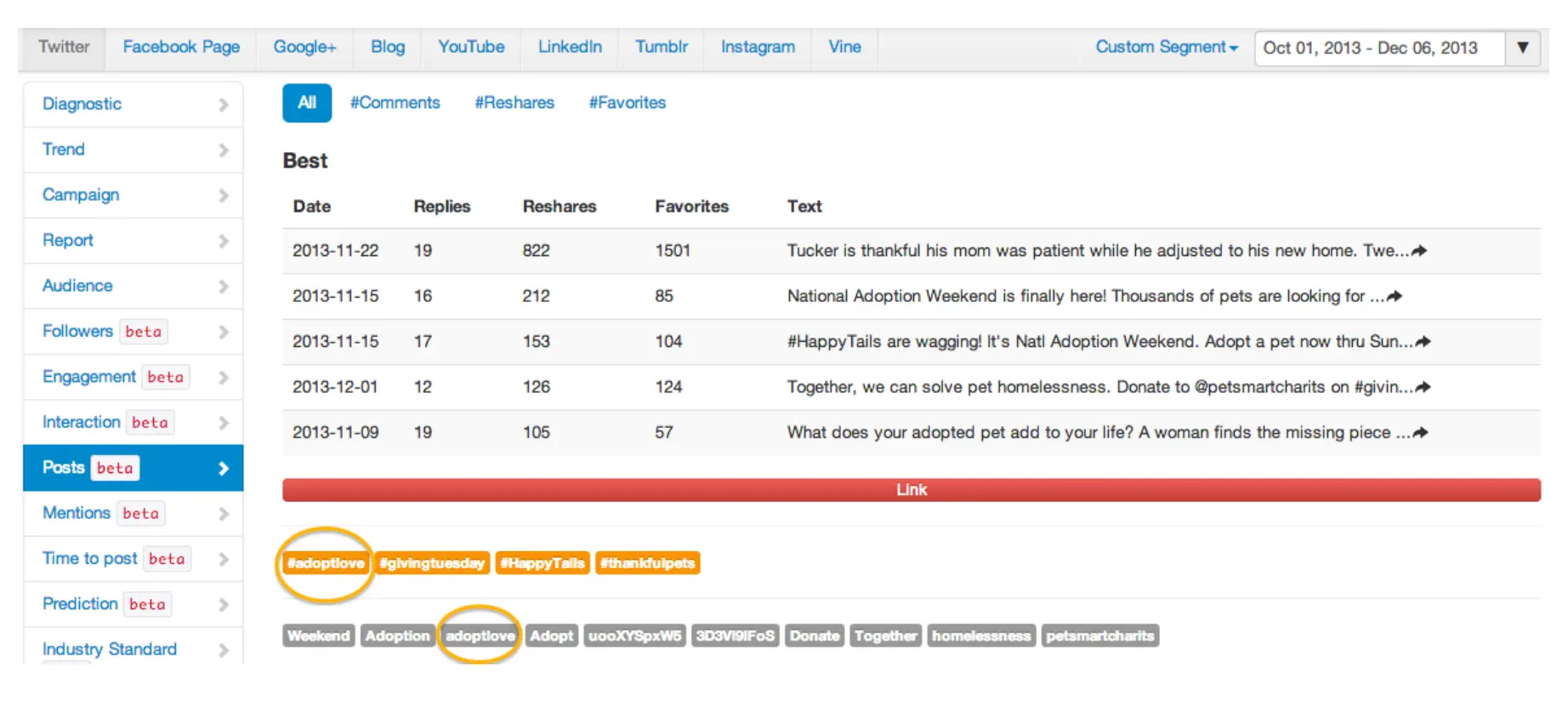The width and height of the screenshot is (1568, 706).
Task: Filter posts by #Reshares
Action: 514,103
